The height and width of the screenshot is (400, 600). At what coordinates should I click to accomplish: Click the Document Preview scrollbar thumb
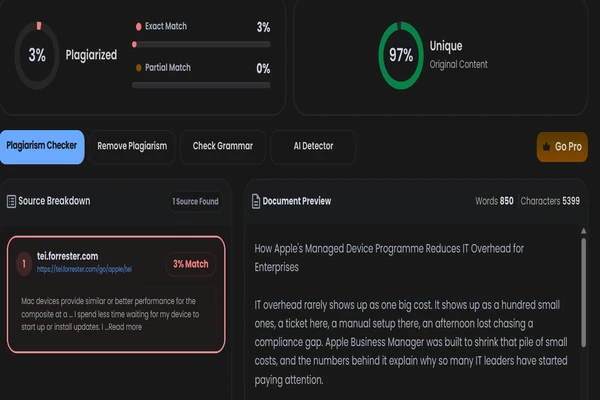coord(584,292)
